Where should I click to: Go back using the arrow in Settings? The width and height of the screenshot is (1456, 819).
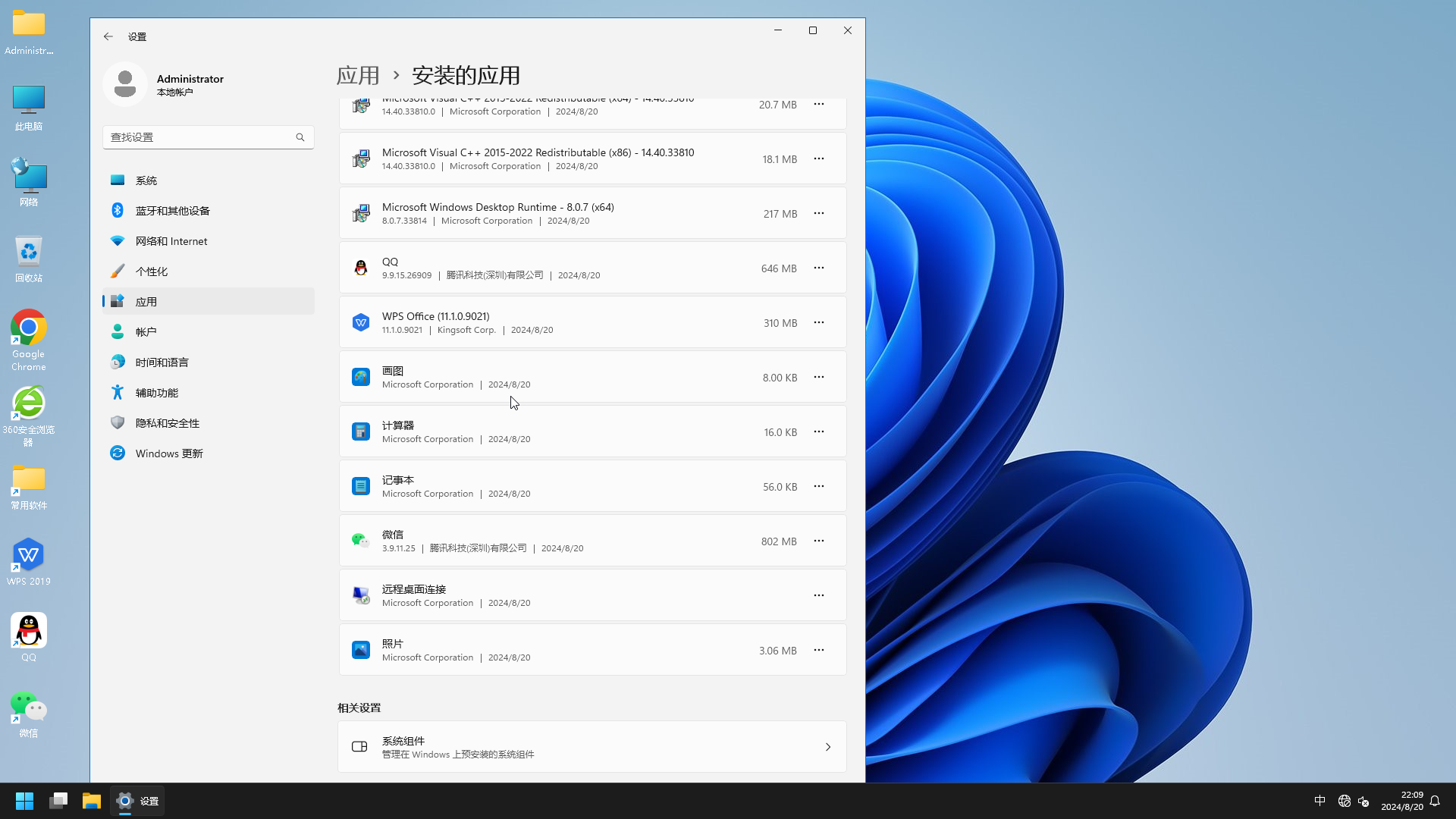click(108, 36)
